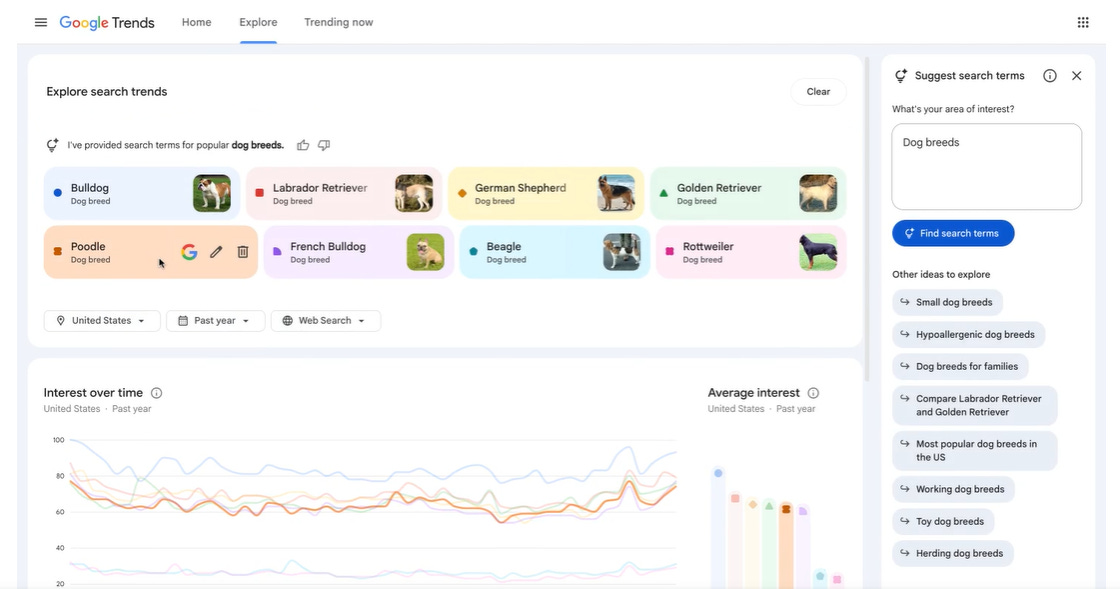
Task: Open the United States location dropdown
Action: (102, 321)
